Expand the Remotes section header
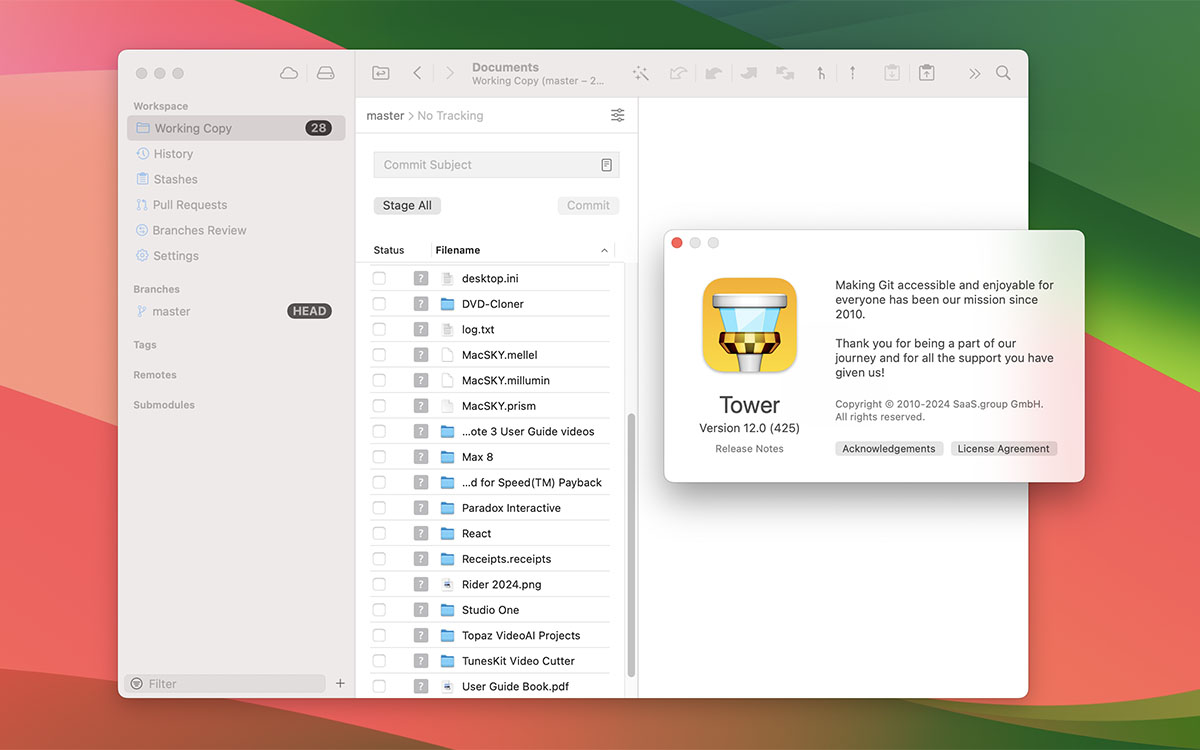The height and width of the screenshot is (750, 1200). [155, 375]
